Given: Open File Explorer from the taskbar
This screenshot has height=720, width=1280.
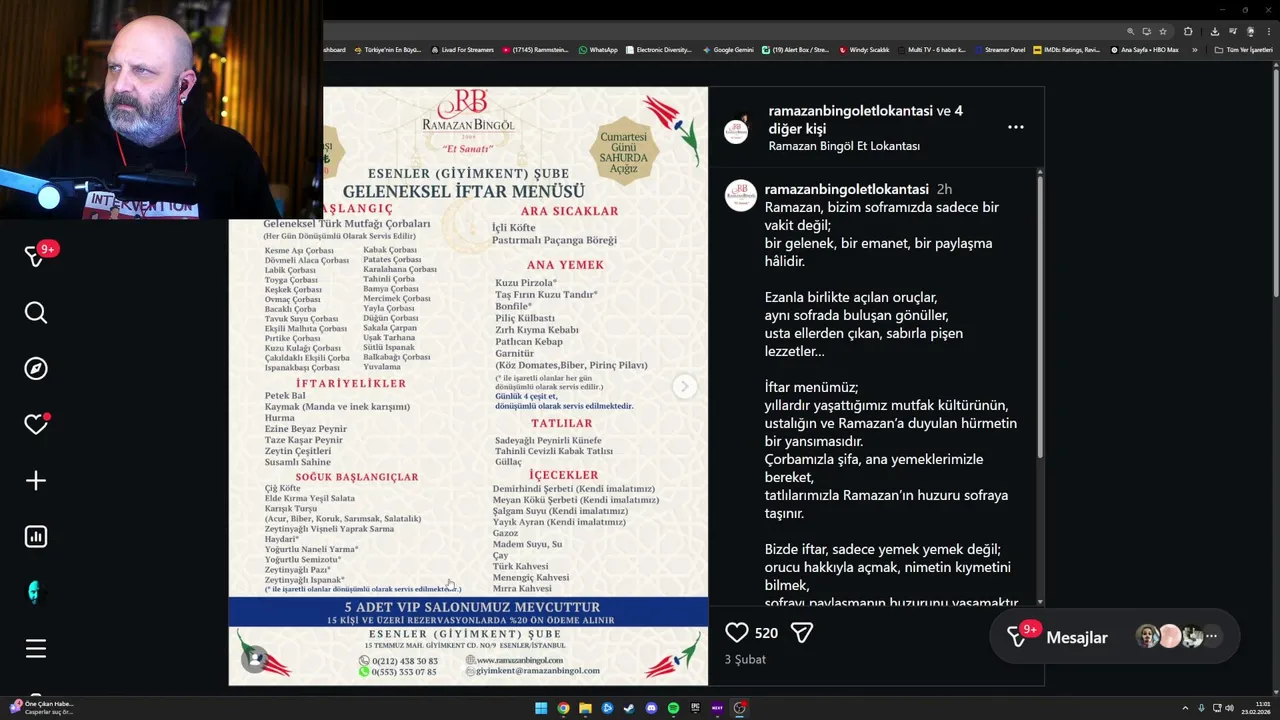Looking at the screenshot, I should pos(585,708).
